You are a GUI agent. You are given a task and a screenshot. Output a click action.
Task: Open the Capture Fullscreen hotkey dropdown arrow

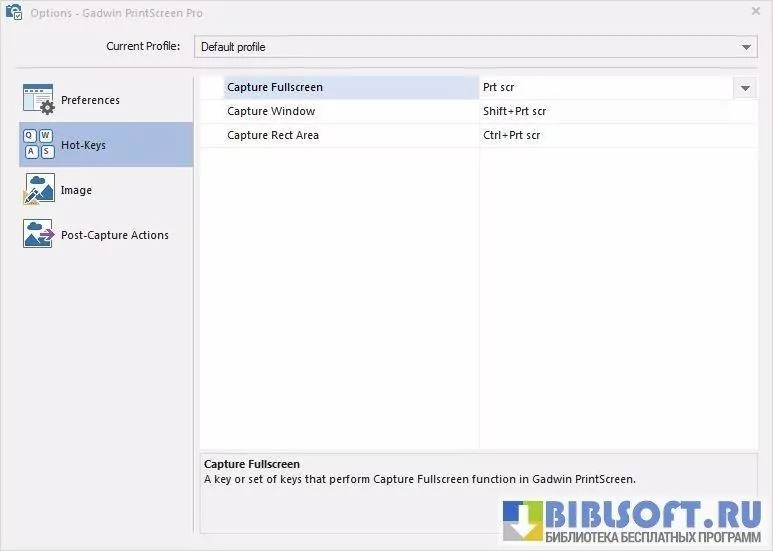pos(745,88)
